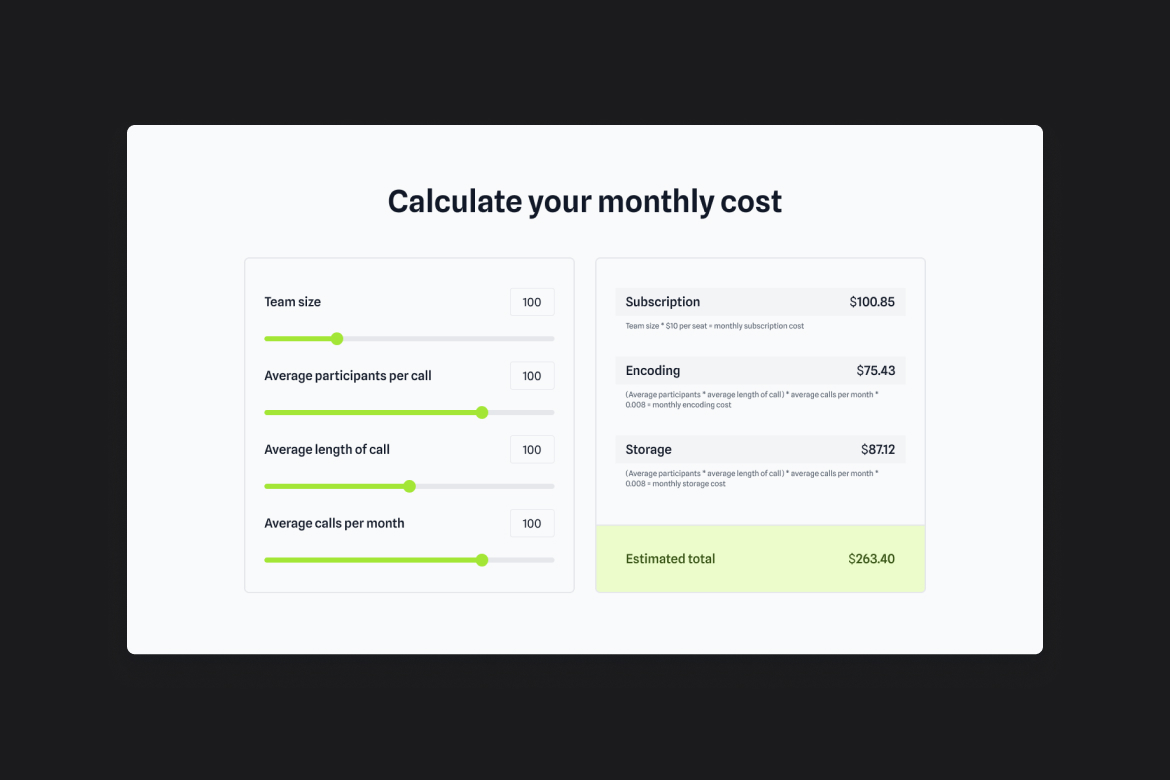Screen dimensions: 1170x780
Task: Click the Average calls per month slider handle
Action: tap(482, 559)
